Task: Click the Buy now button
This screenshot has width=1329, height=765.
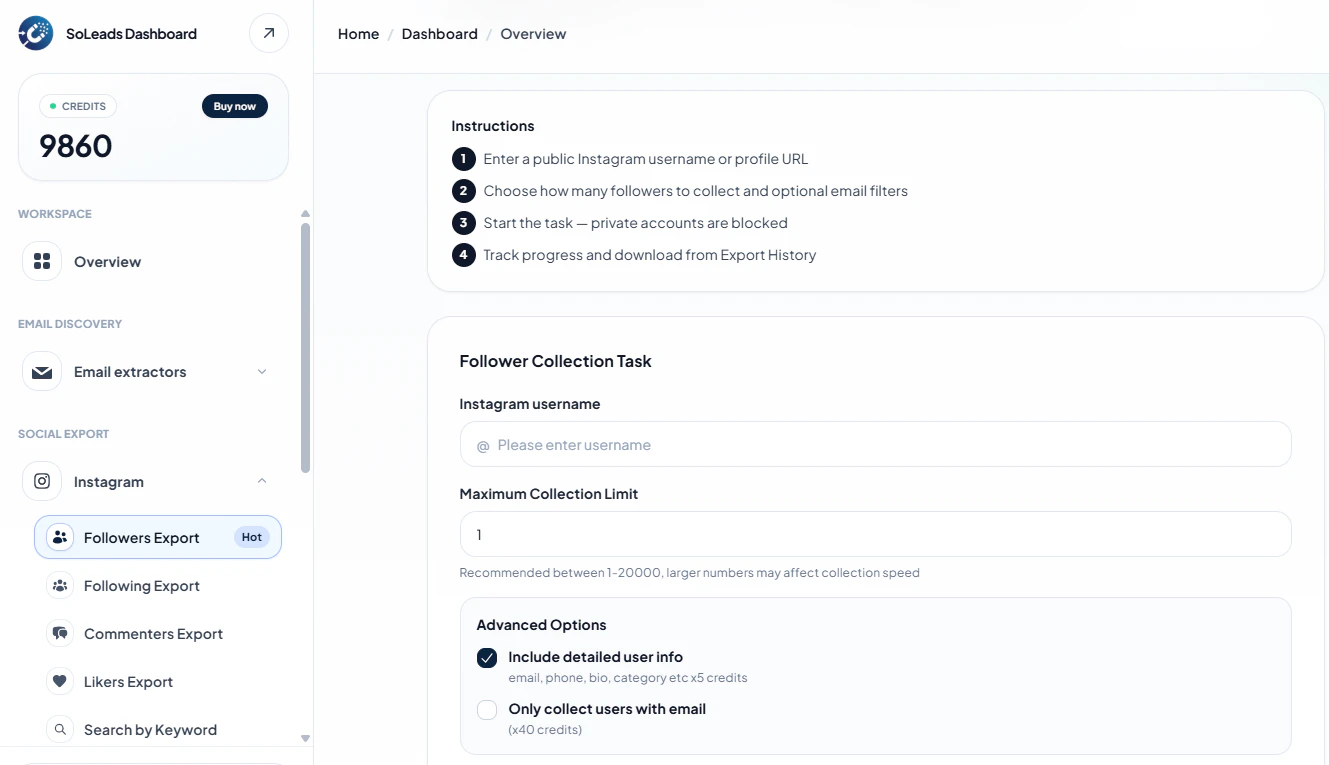Action: click(235, 106)
